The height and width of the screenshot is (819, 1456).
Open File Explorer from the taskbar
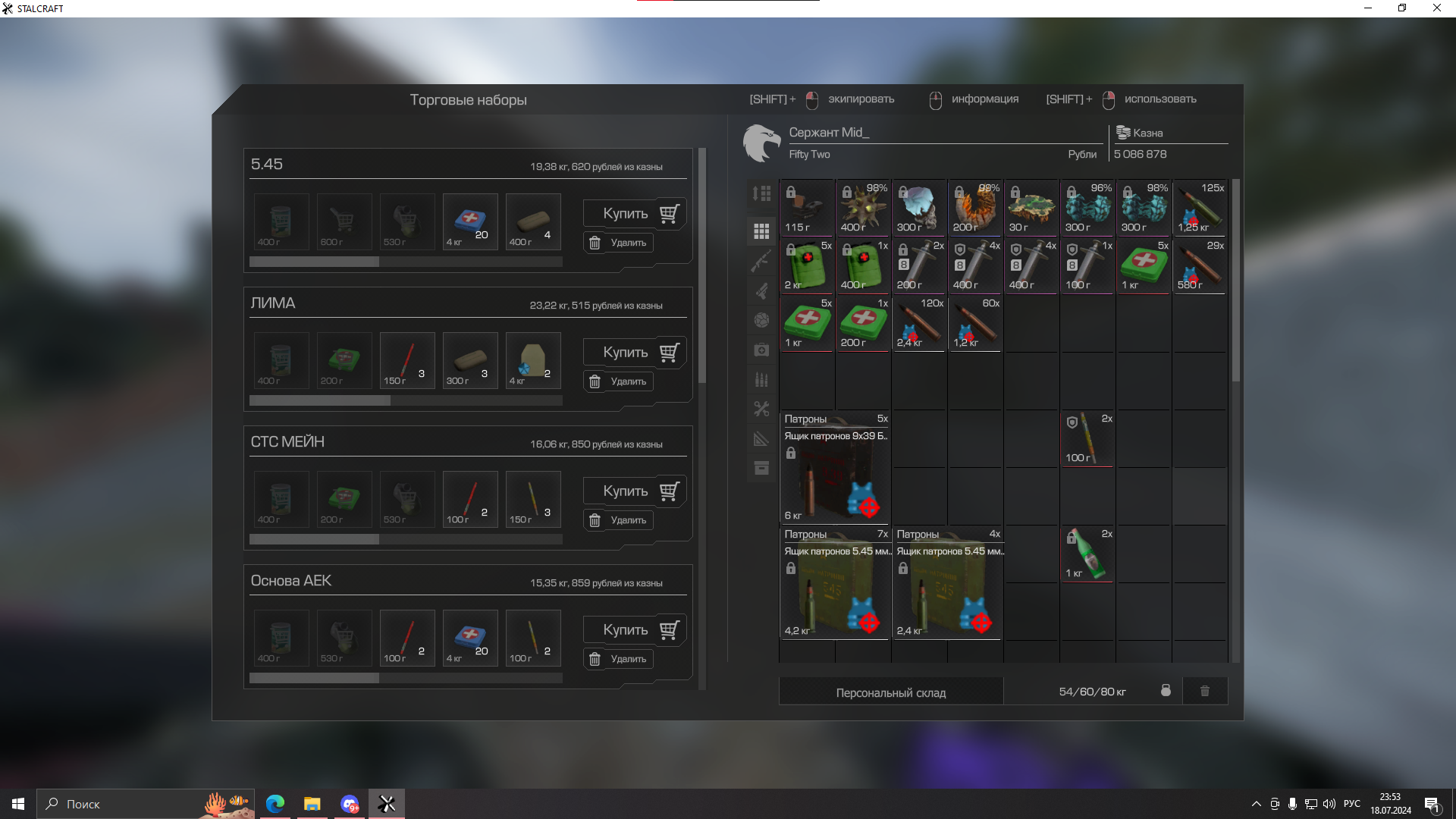click(x=312, y=804)
